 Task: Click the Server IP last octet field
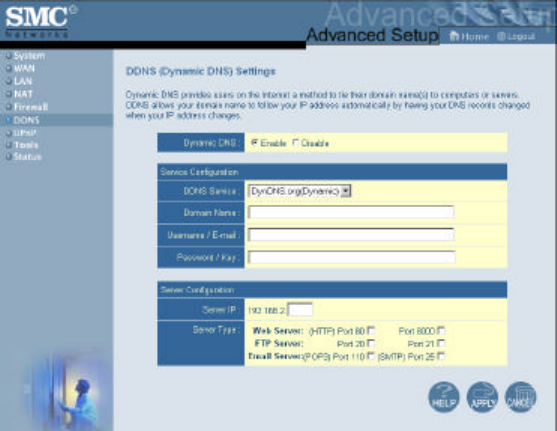pos(300,309)
